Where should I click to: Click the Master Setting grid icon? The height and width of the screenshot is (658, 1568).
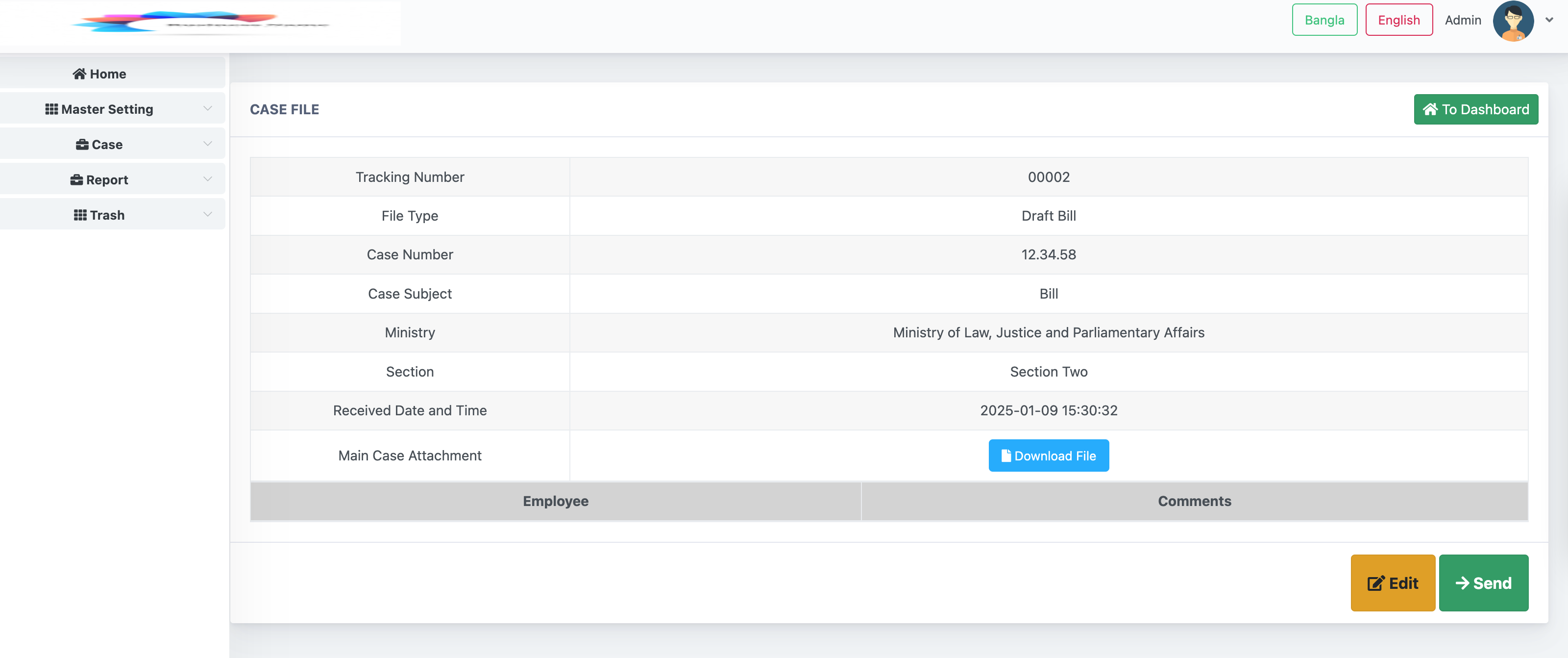(x=52, y=109)
